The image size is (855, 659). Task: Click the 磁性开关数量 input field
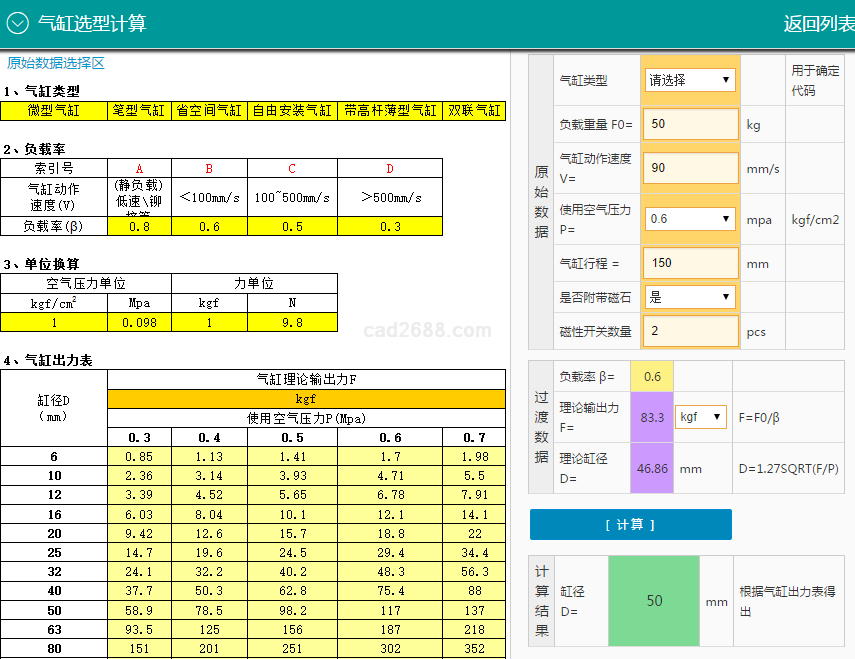click(x=690, y=330)
